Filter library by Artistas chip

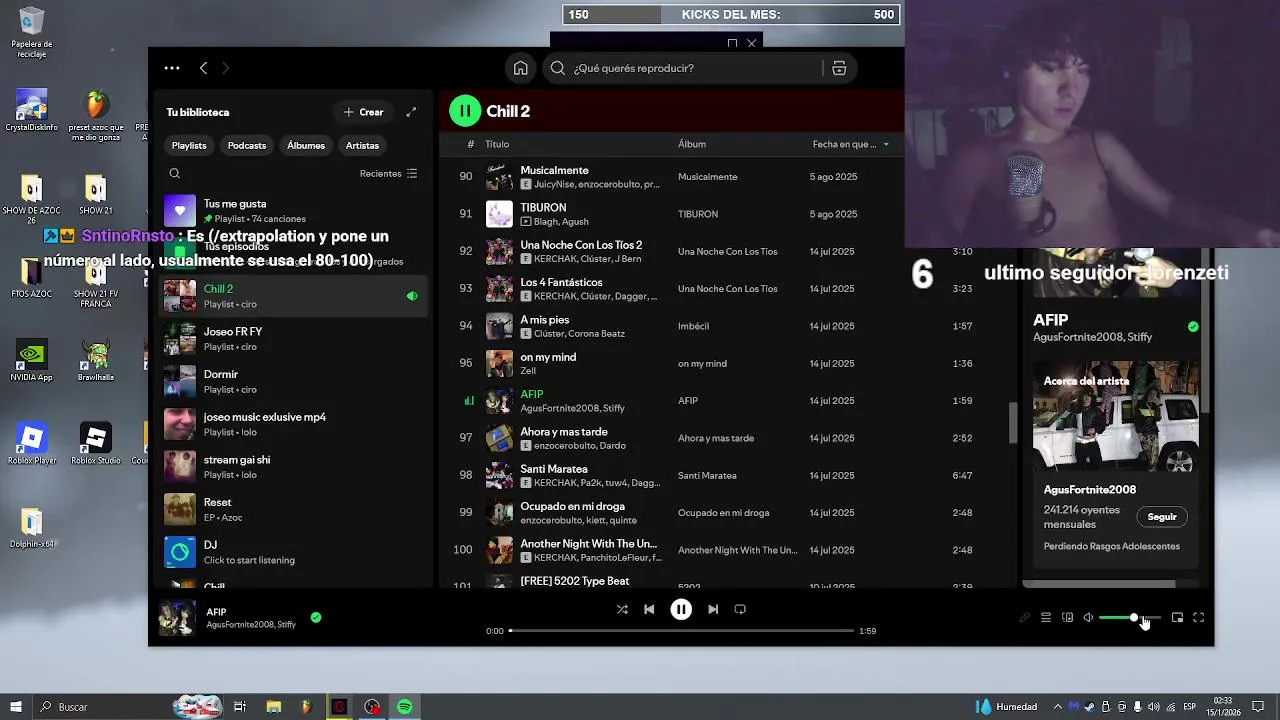362,145
